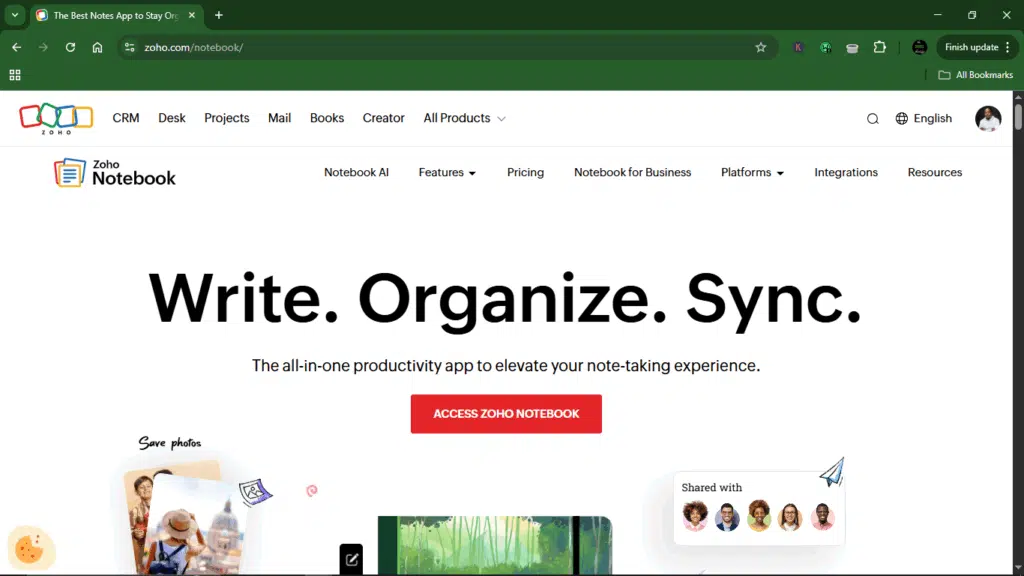The width and height of the screenshot is (1024, 576).
Task: Close the Best Notes App tab
Action: (191, 15)
